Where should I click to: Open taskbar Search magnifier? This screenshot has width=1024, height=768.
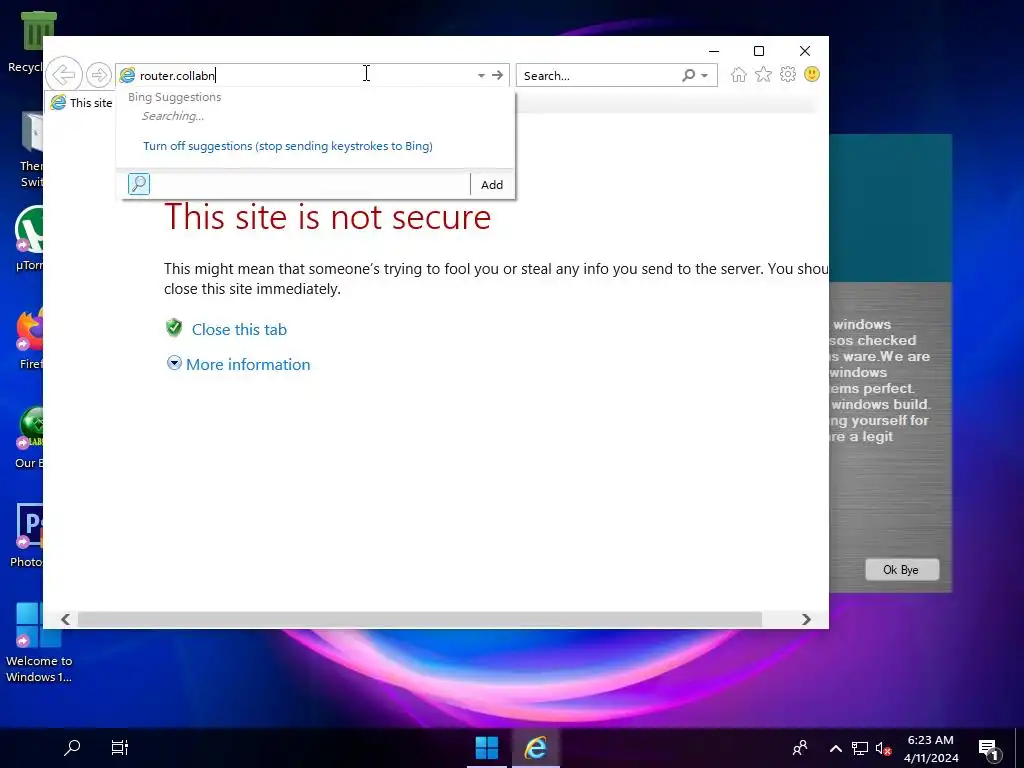[72, 747]
